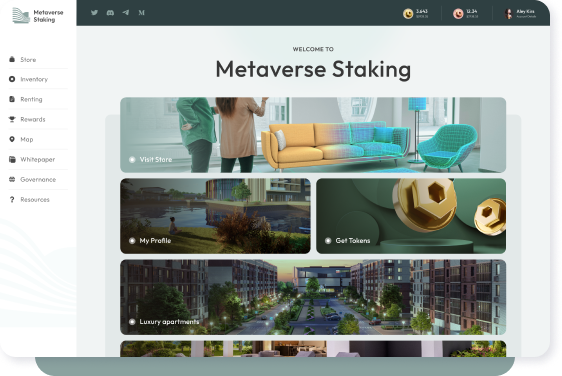Viewport: 562px width, 376px height.
Task: Click the pink token coin icon
Action: 458,14
